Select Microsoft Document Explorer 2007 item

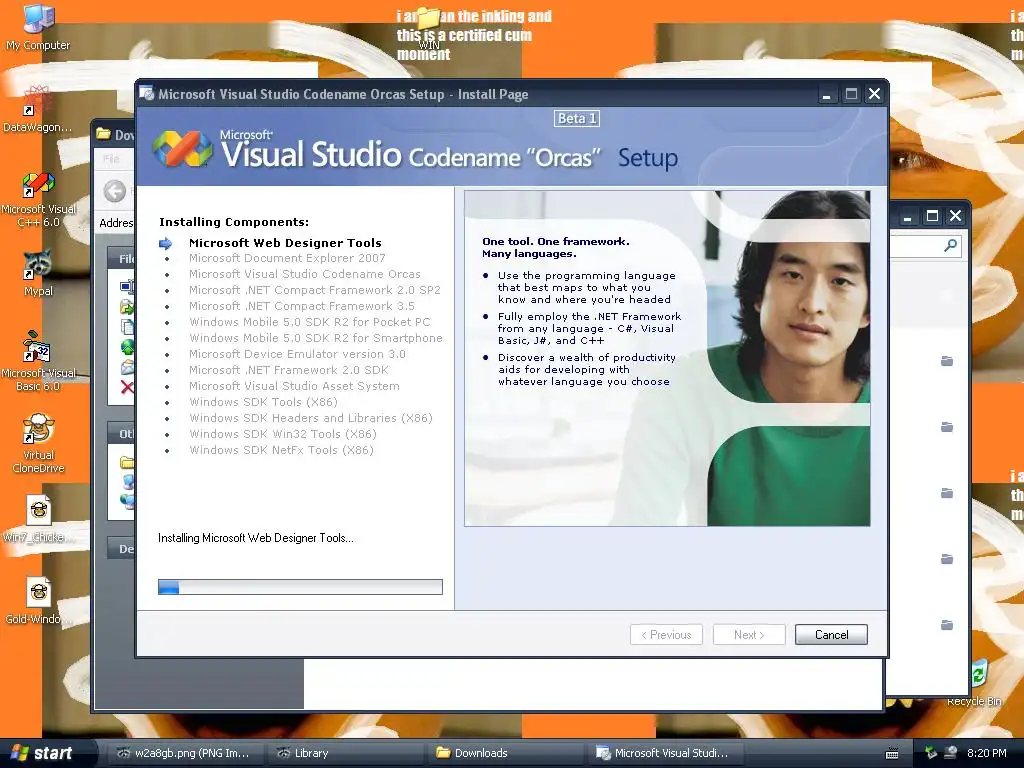pyautogui.click(x=287, y=258)
